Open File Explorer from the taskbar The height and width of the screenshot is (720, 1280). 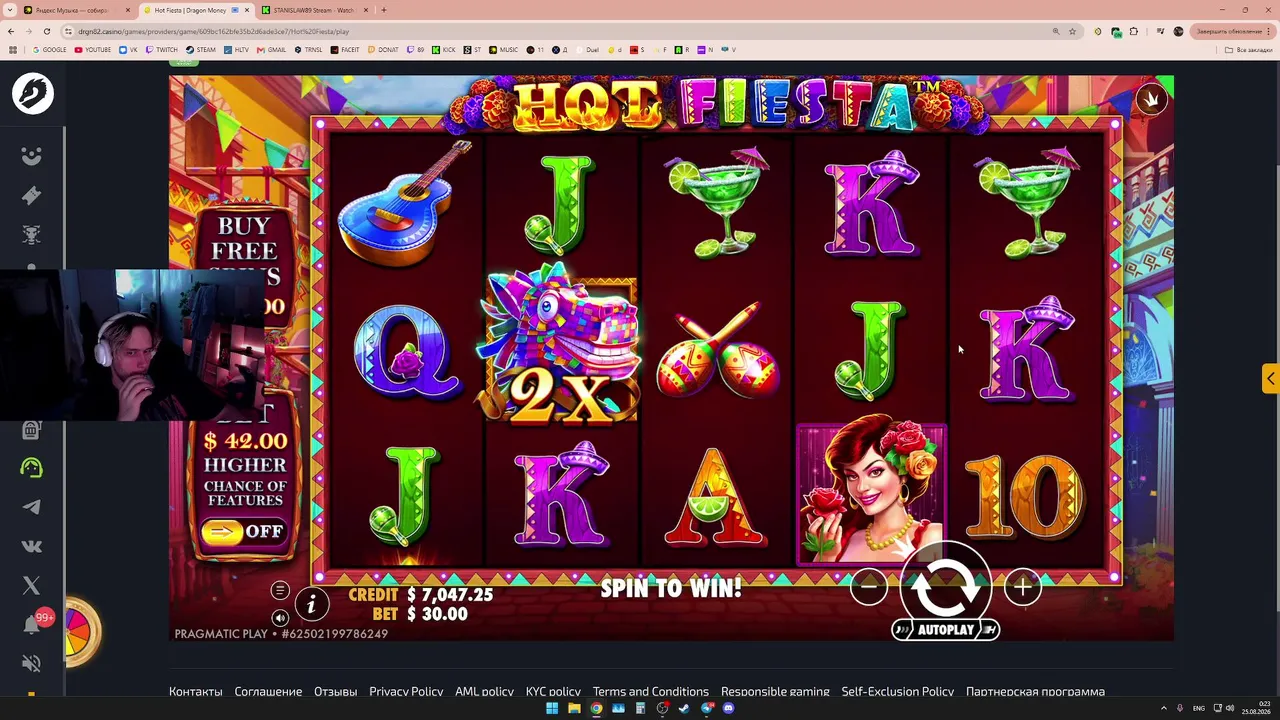pos(574,708)
